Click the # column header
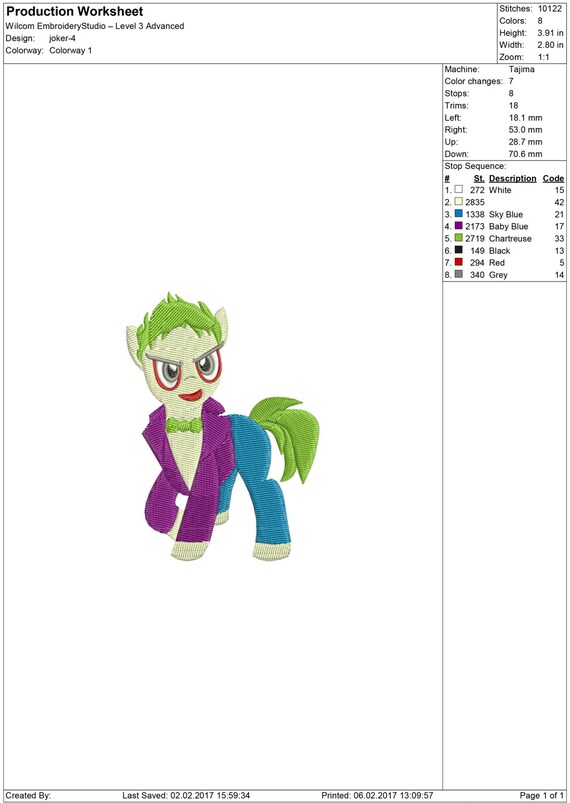Viewport: 570px width, 803px height. point(447,178)
